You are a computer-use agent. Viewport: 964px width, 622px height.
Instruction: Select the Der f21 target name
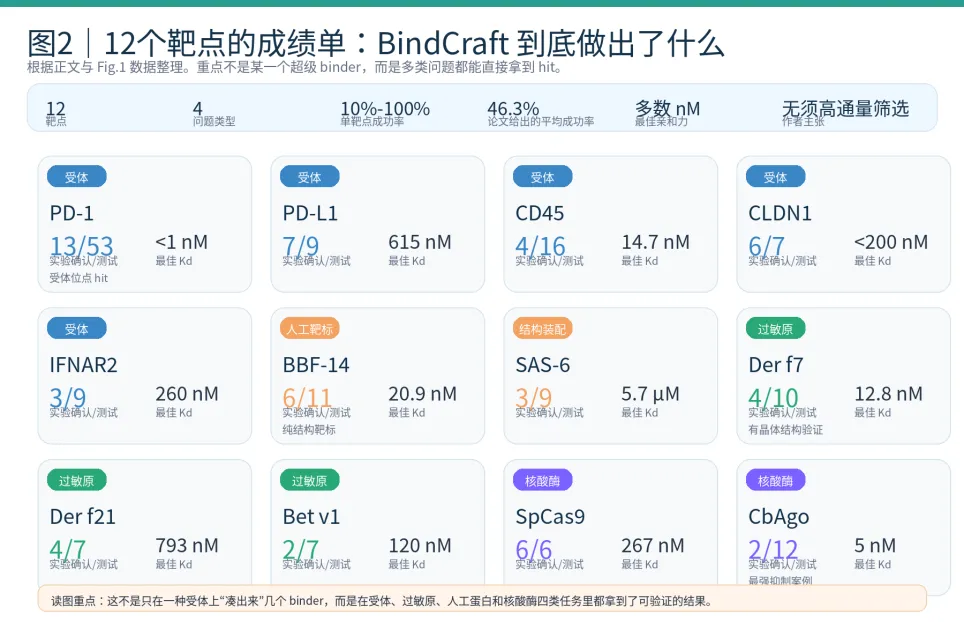click(x=82, y=517)
